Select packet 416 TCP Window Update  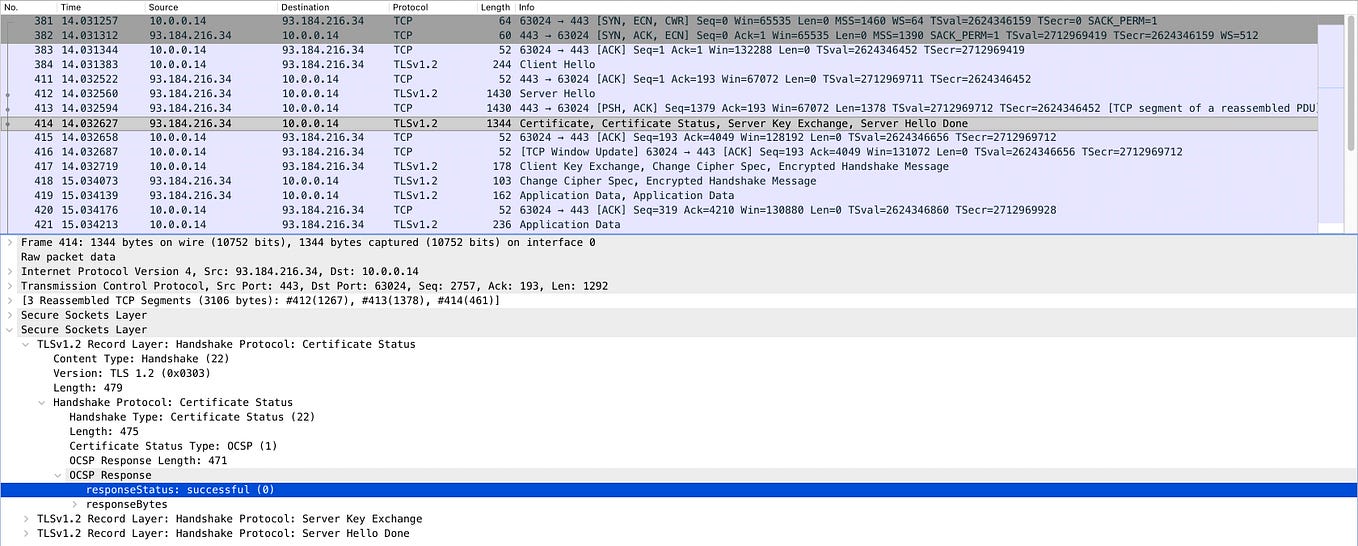[660, 152]
